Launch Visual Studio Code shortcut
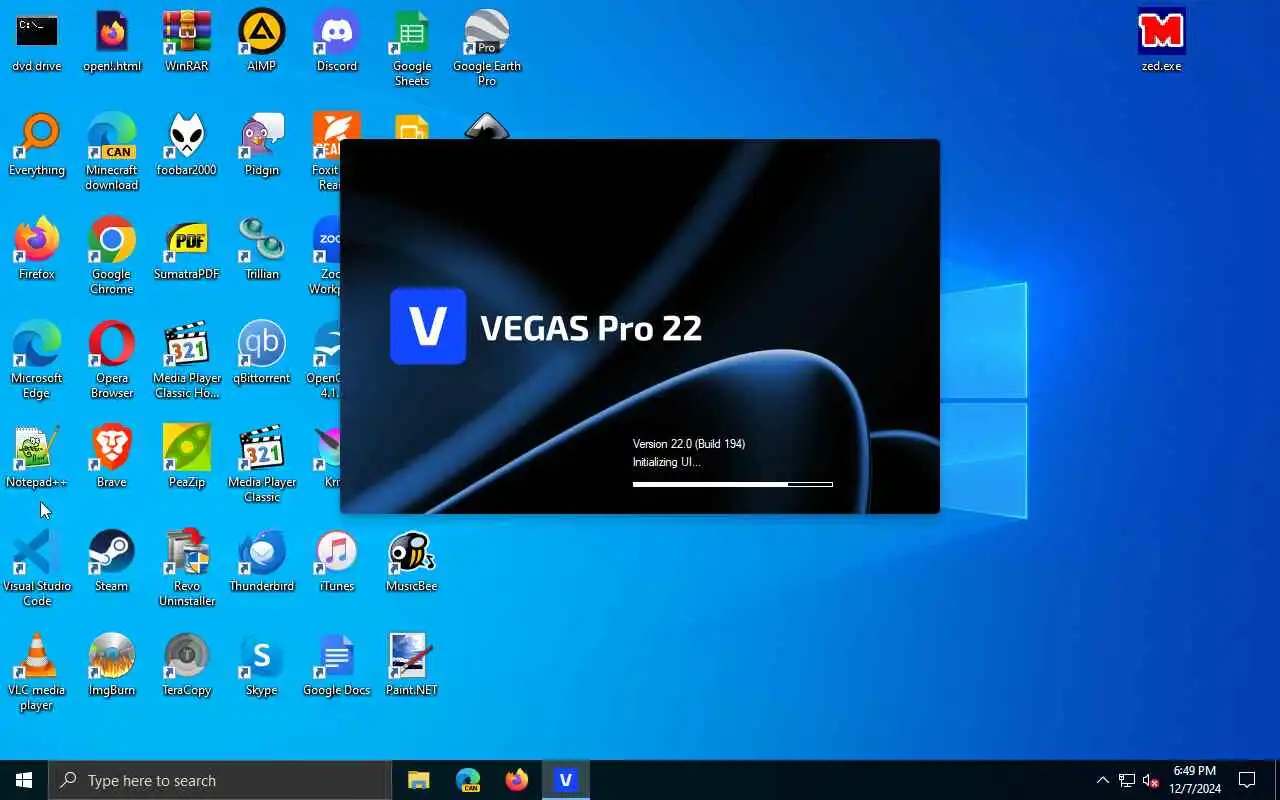 37,568
